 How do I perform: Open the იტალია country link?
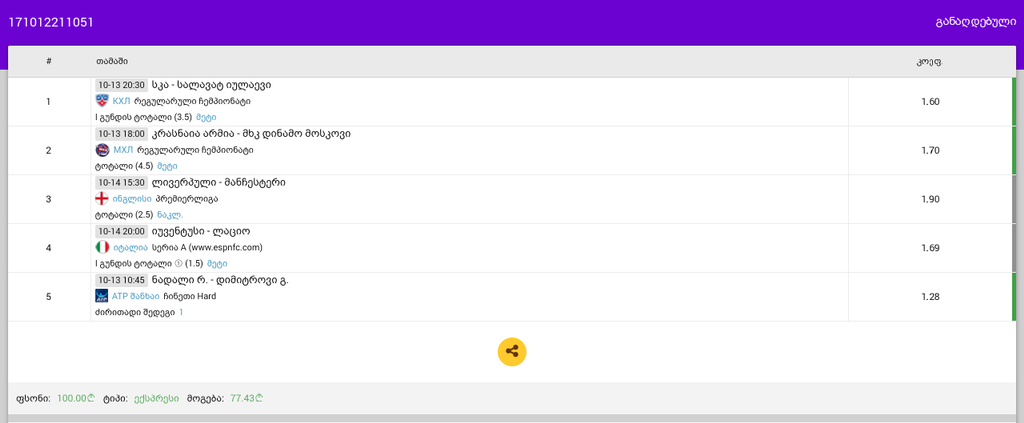(x=130, y=247)
